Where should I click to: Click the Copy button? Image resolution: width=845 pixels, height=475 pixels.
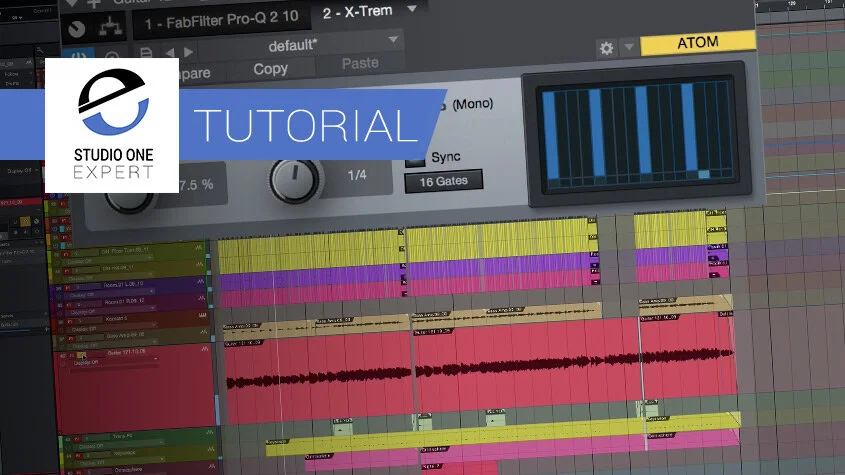point(271,69)
